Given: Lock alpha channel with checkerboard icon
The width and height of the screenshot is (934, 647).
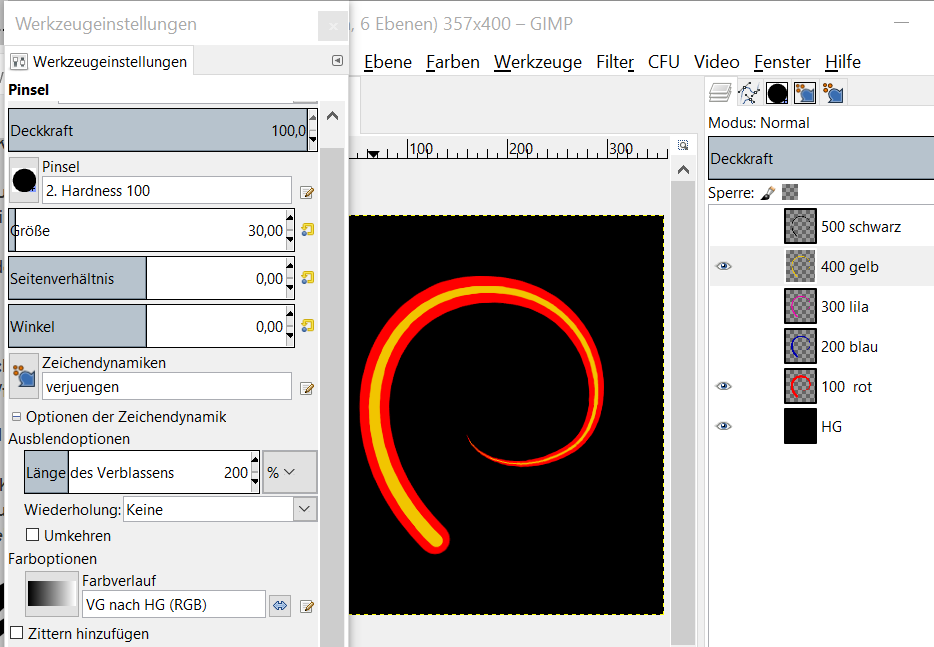Looking at the screenshot, I should [x=790, y=192].
